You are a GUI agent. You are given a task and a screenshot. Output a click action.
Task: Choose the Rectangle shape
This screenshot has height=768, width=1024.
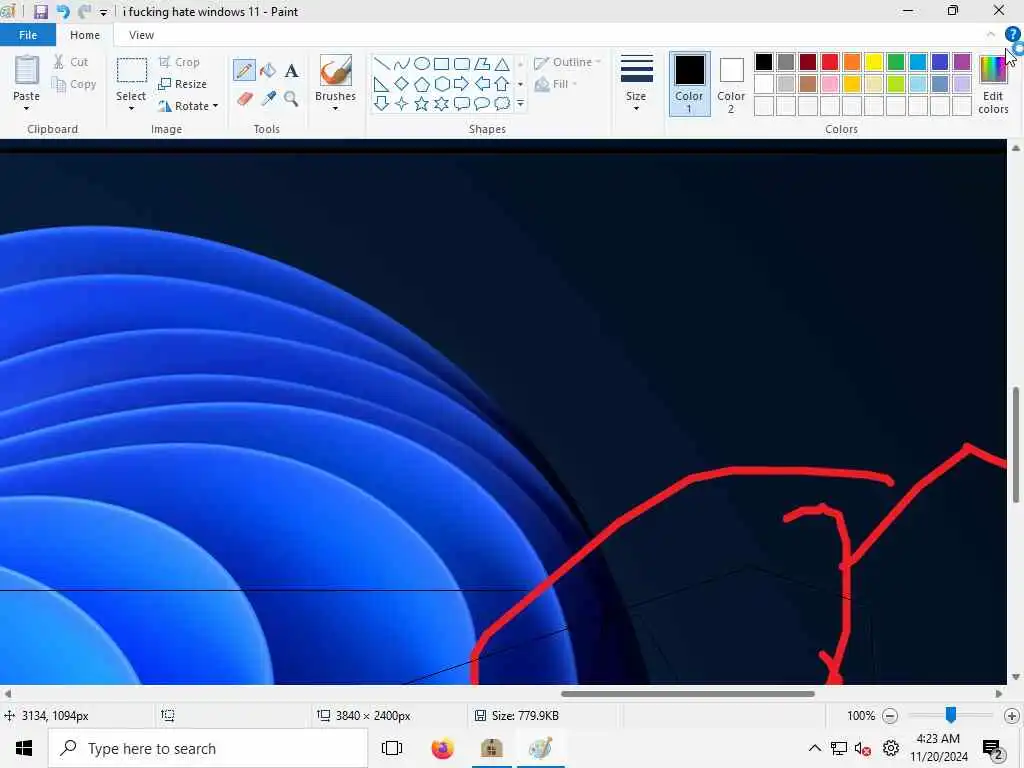tap(441, 63)
